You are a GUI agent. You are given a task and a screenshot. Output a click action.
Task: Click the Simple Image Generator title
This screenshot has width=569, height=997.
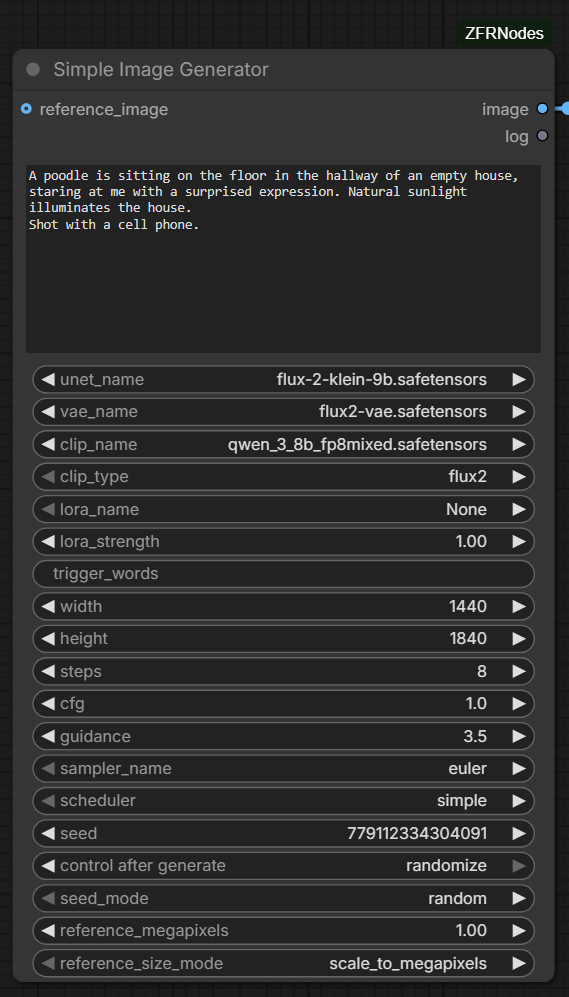[x=161, y=70]
